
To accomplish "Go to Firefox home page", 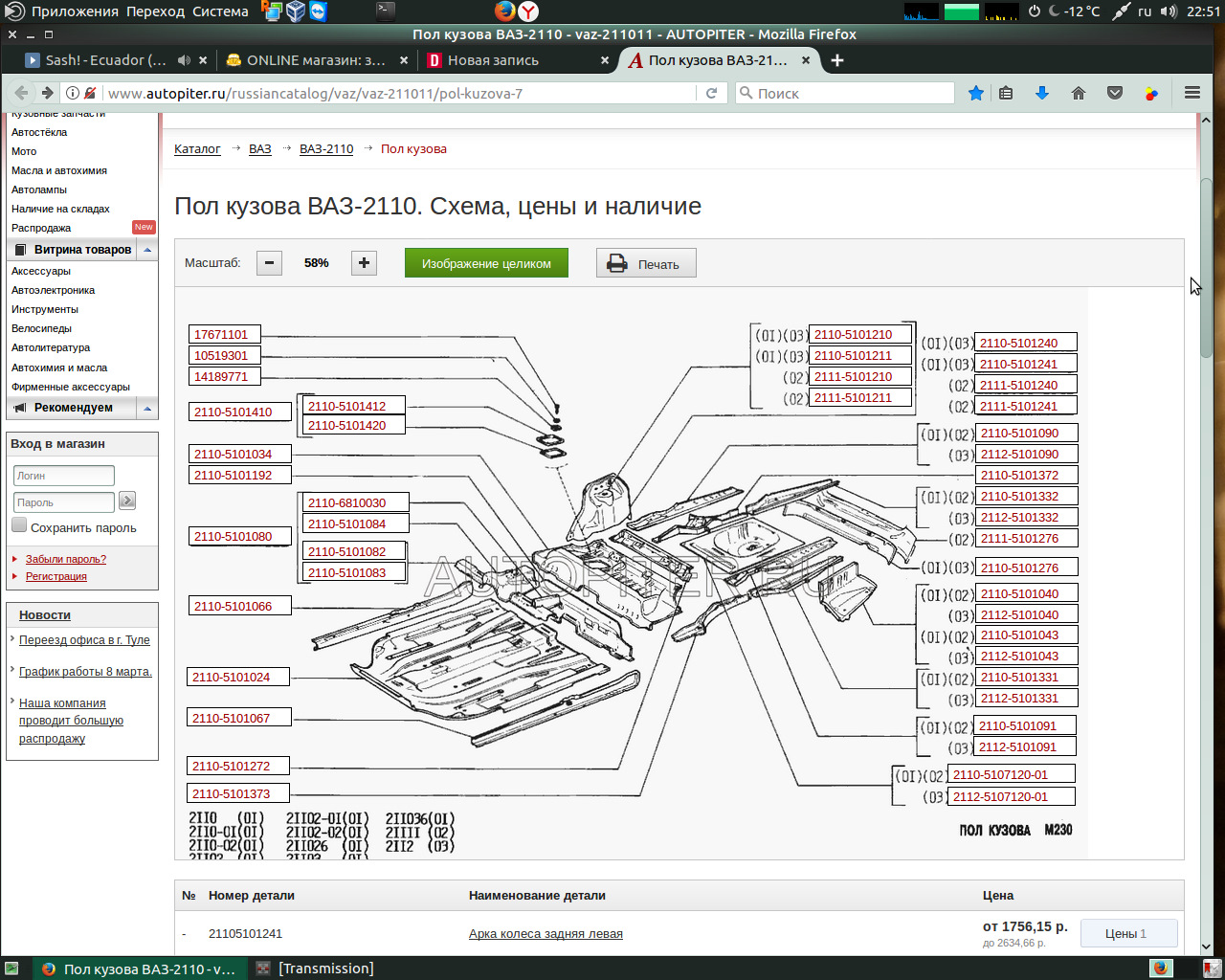I will (1079, 93).
